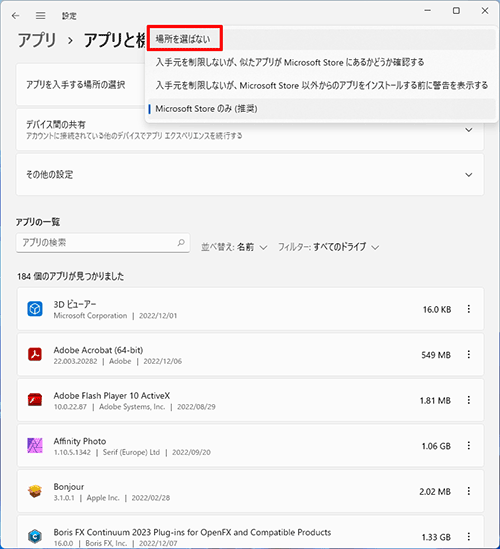Screen dimensions: 500x549
Task: Click the アプリ breadcrumb link
Action: [x=37, y=40]
